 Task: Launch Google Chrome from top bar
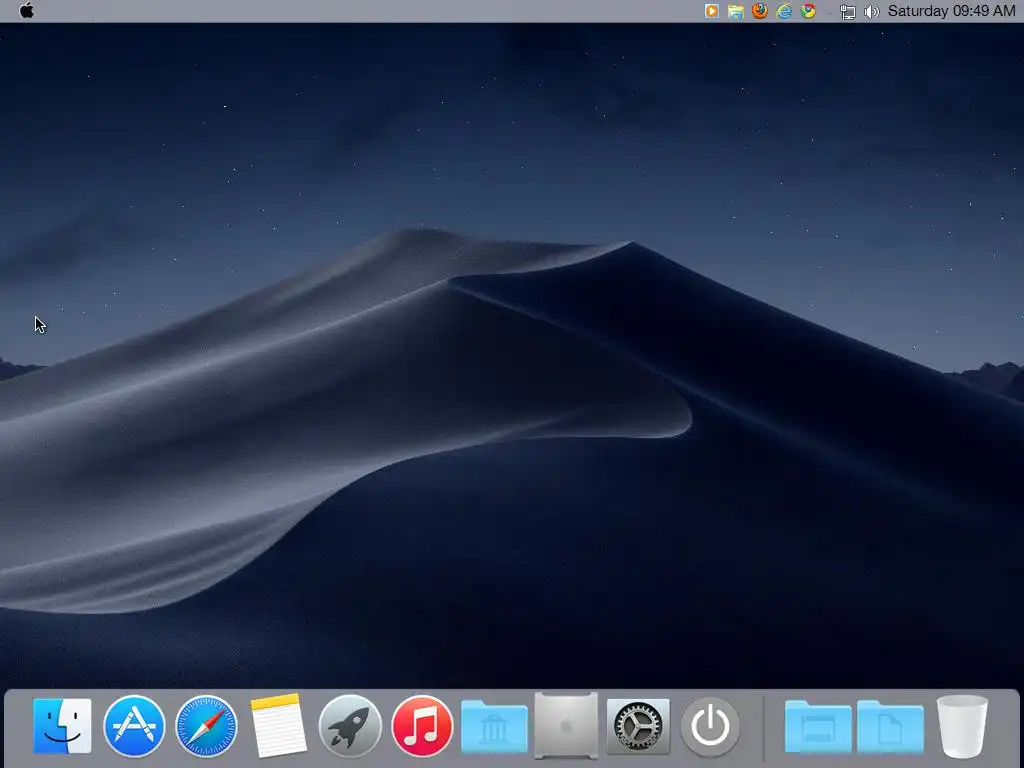808,10
